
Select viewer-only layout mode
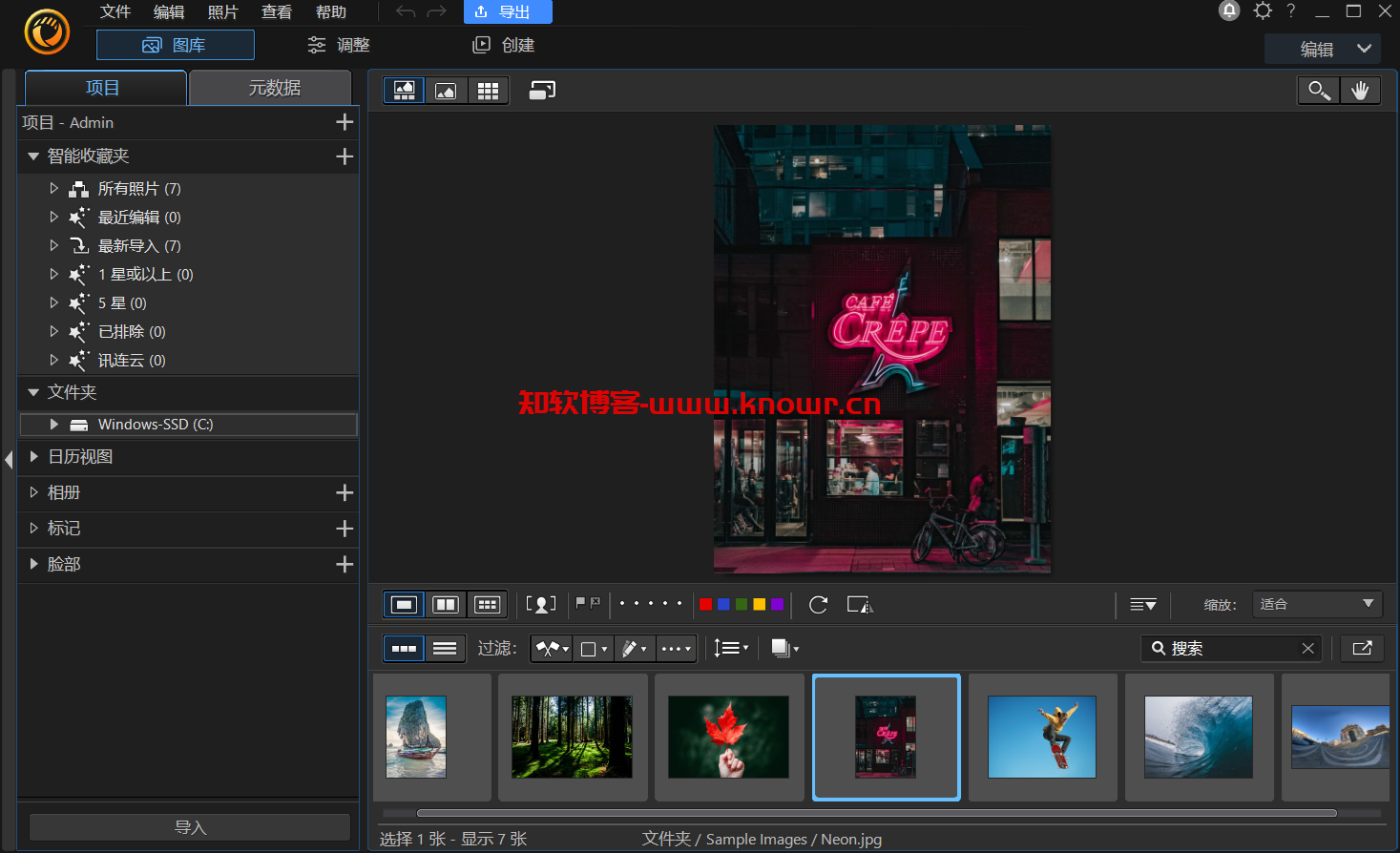[x=446, y=91]
